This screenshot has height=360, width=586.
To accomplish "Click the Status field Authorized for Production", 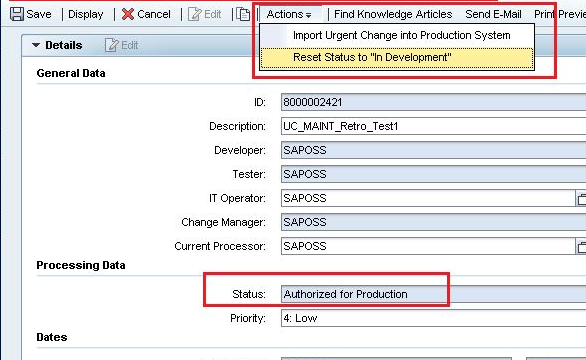I will tap(434, 294).
